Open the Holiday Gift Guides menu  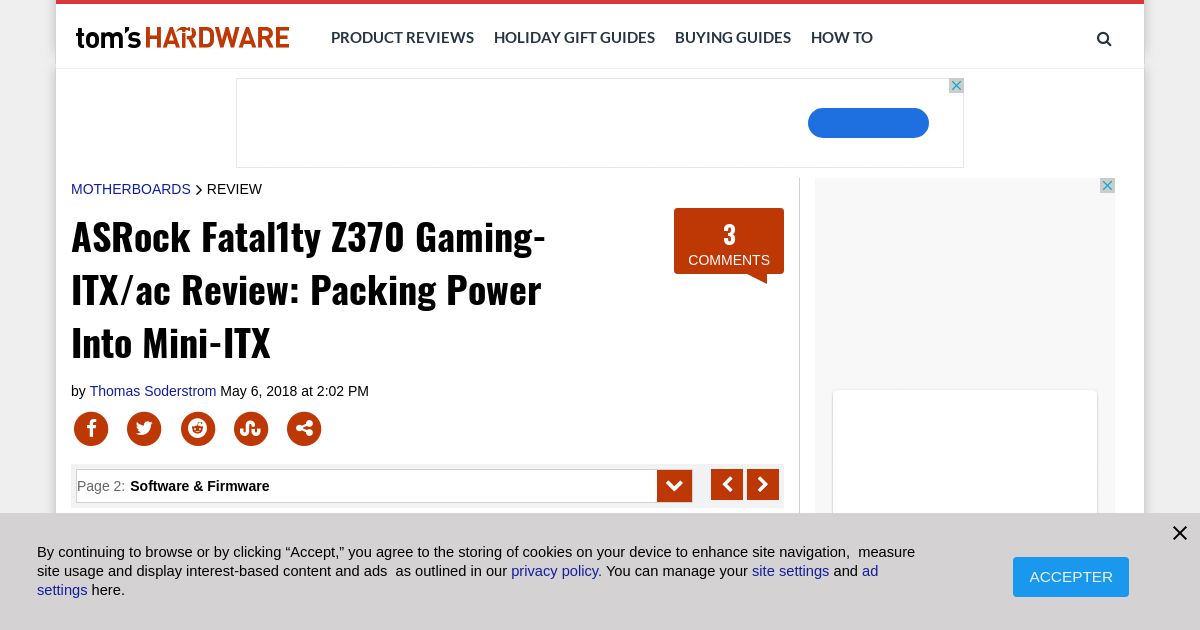point(574,37)
